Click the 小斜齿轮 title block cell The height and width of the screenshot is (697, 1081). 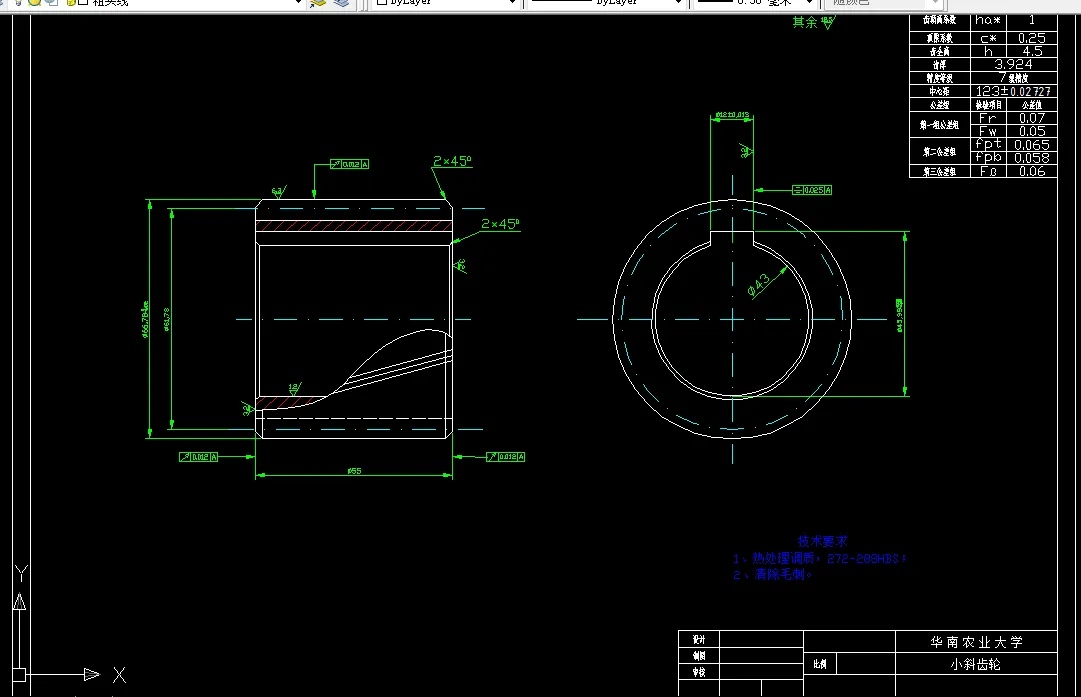(976, 664)
